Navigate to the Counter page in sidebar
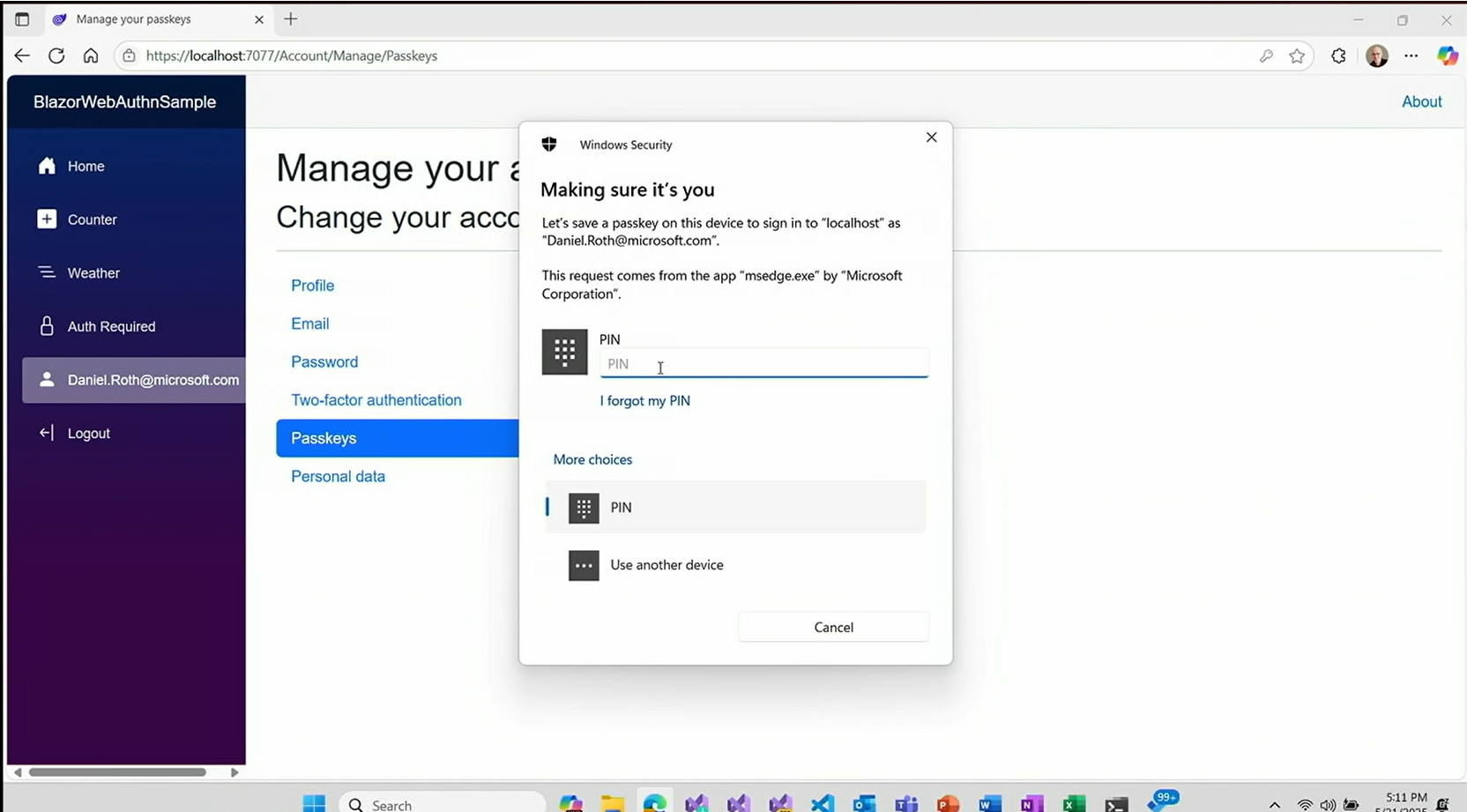 [x=92, y=220]
